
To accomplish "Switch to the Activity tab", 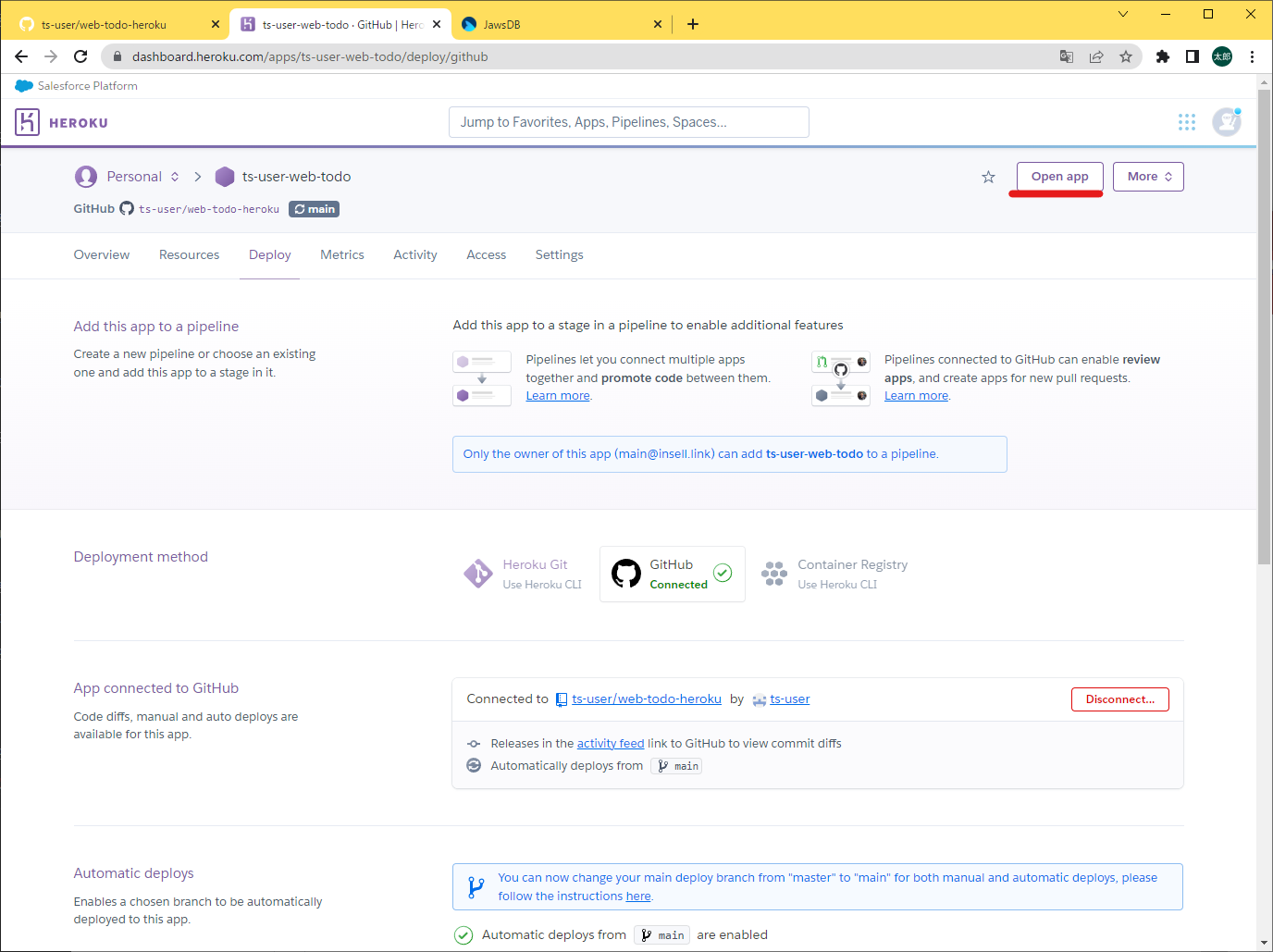I will point(415,254).
